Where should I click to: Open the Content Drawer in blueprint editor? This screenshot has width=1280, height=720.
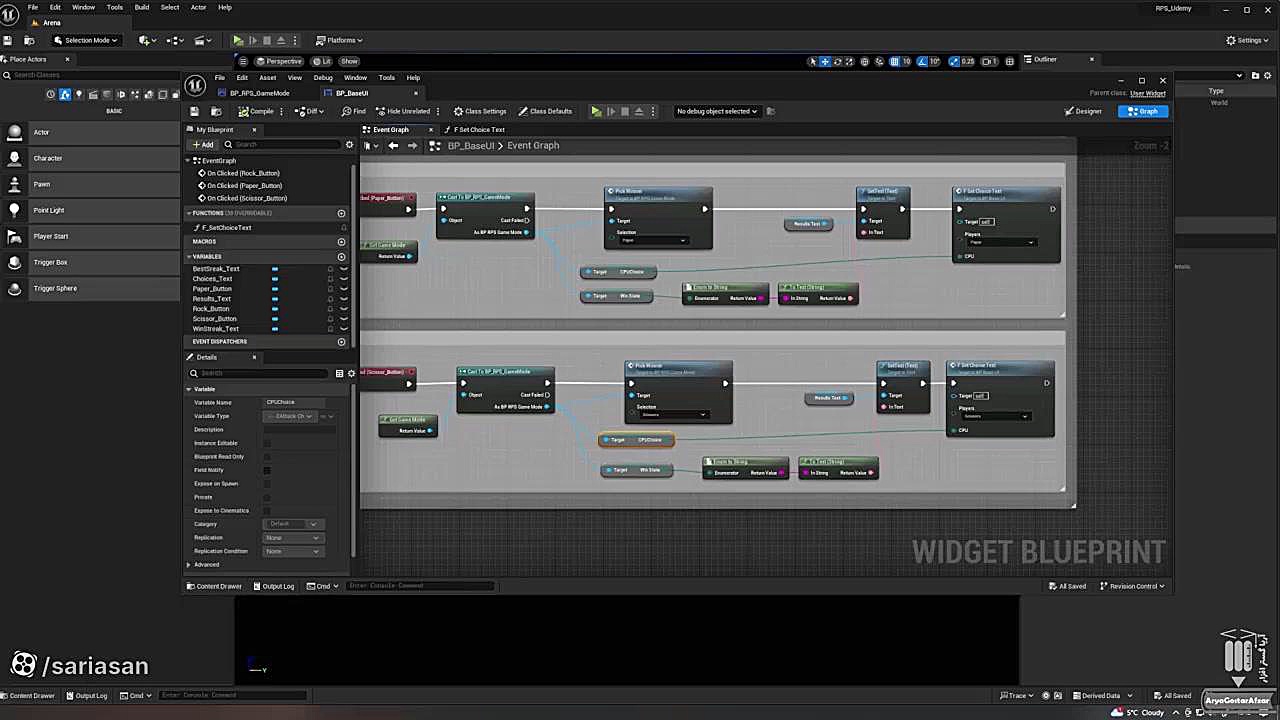click(214, 586)
